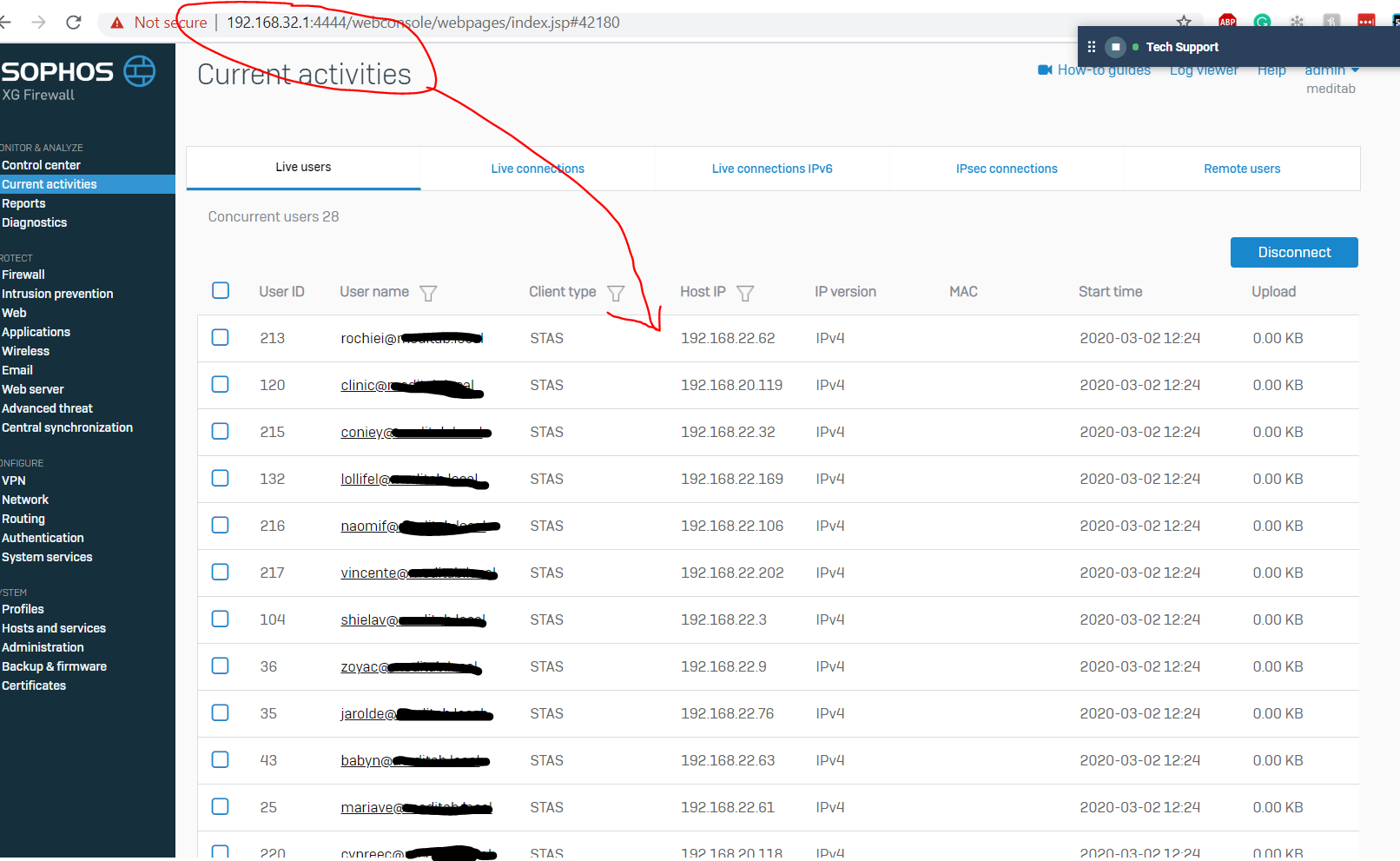This screenshot has width=1400, height=861.
Task: Click the Upload column header
Action: (1273, 292)
